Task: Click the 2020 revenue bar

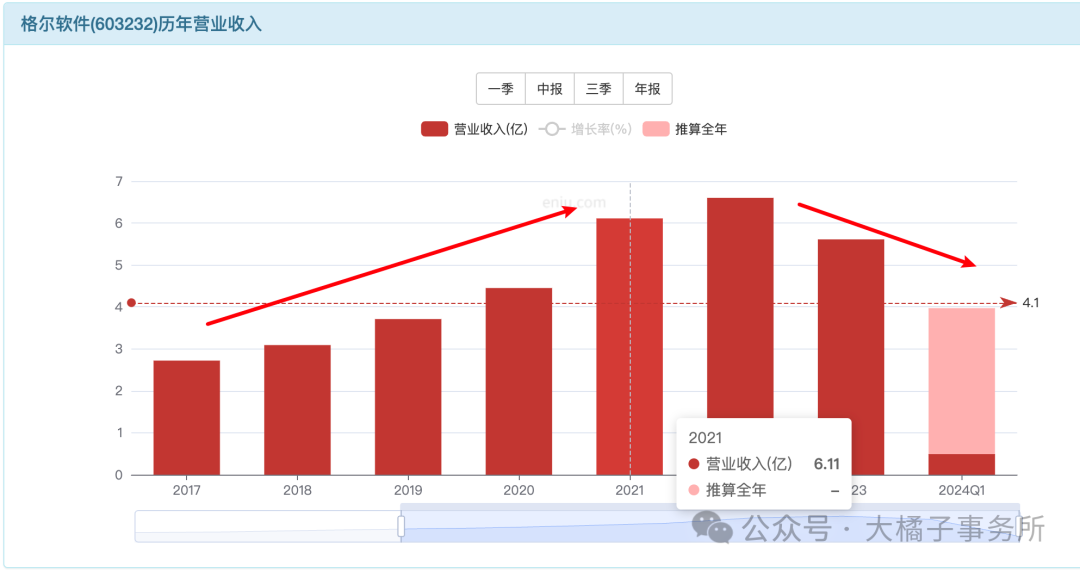Action: coord(519,381)
